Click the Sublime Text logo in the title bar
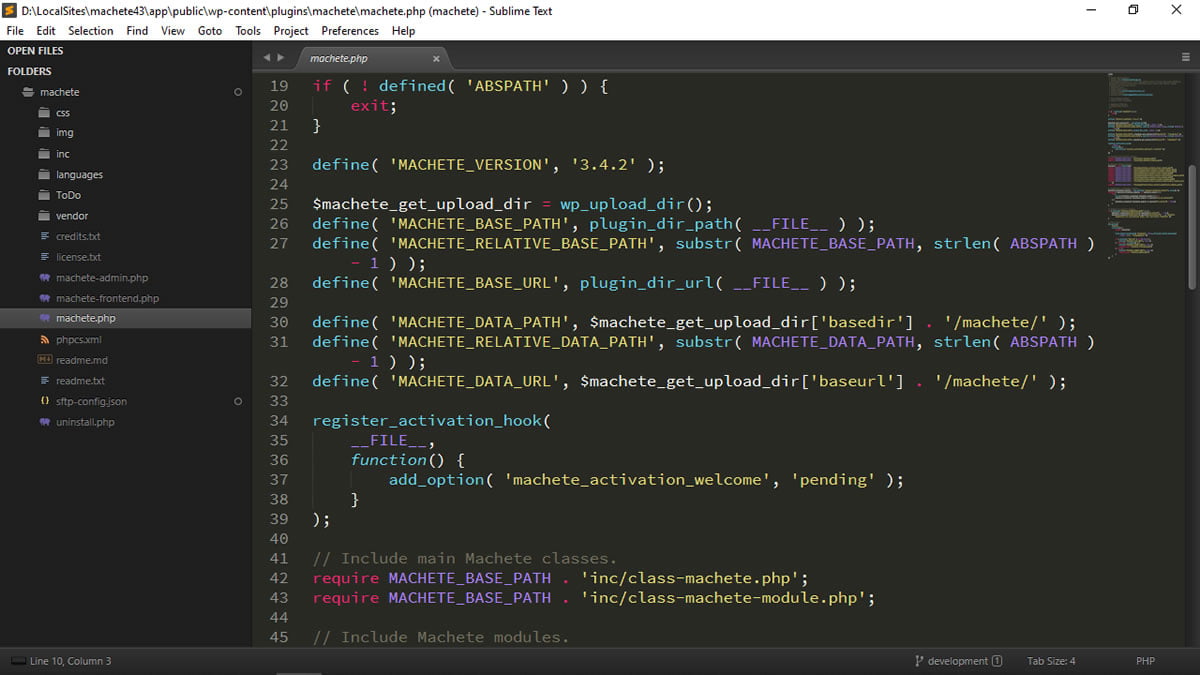This screenshot has height=675, width=1200. (x=11, y=11)
